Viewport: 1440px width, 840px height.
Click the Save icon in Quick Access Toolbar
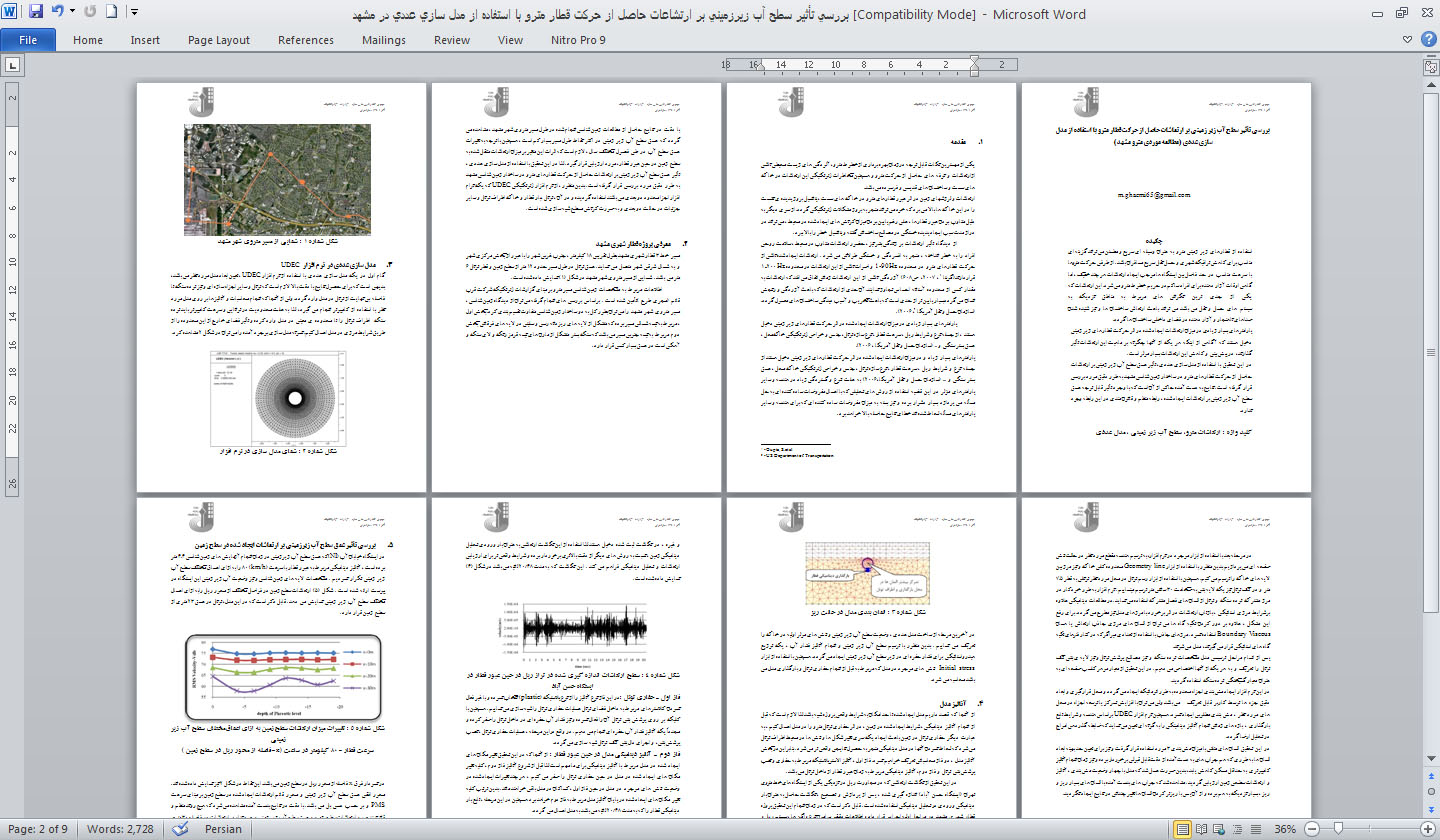(36, 12)
